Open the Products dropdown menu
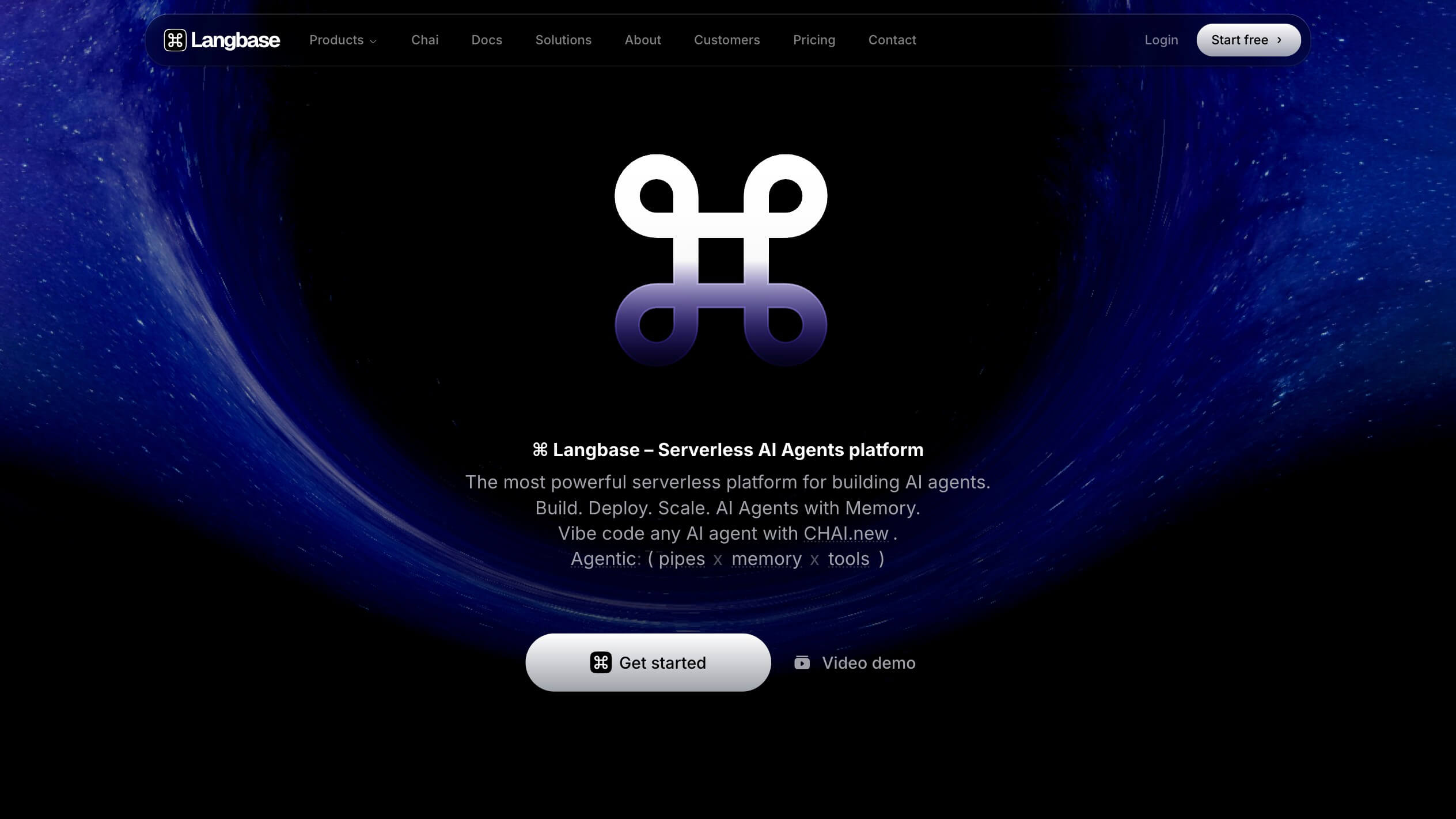This screenshot has width=1456, height=819. point(336,40)
